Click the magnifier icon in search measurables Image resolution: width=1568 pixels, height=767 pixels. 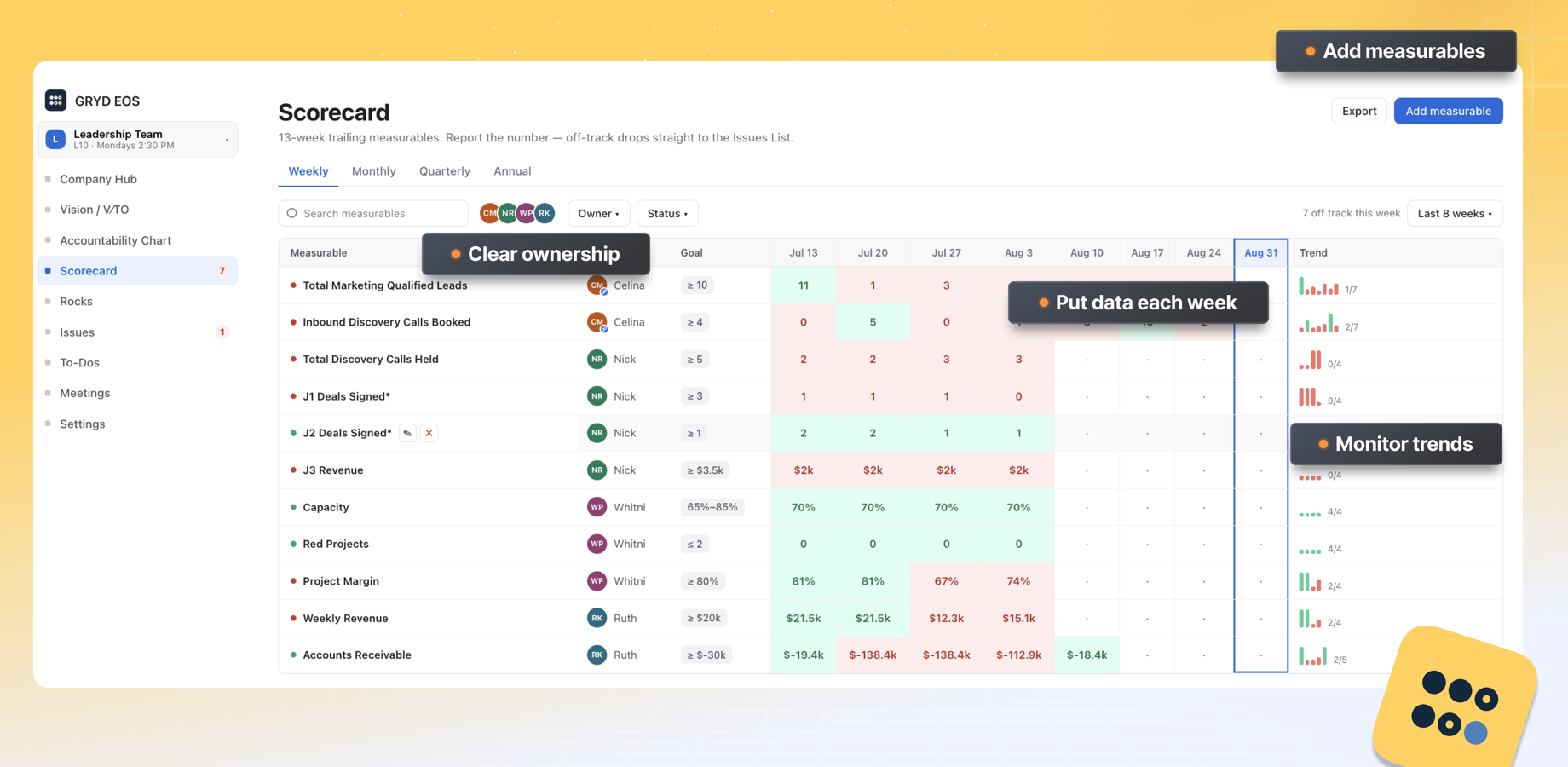292,213
